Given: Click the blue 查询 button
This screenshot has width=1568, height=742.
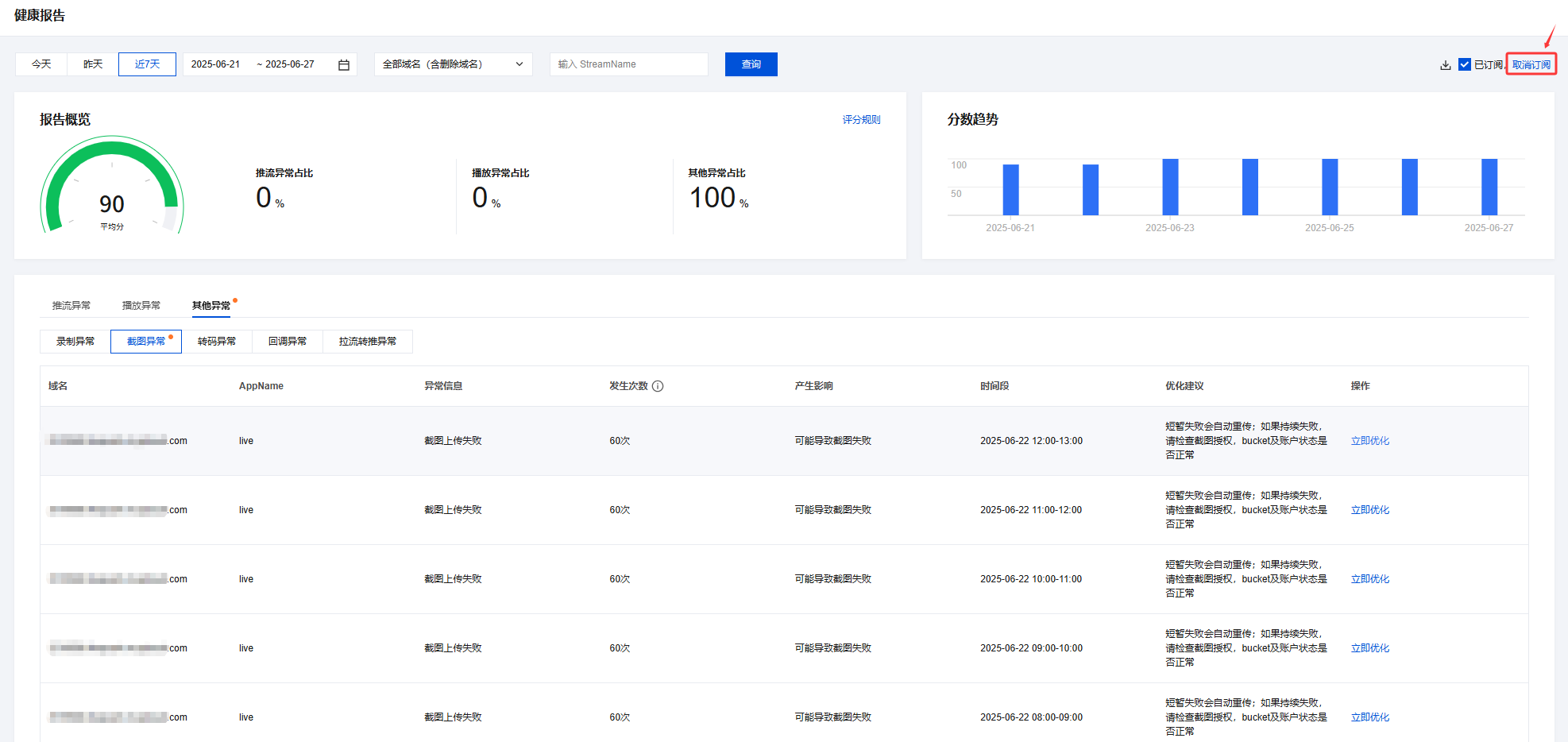Looking at the screenshot, I should click(751, 64).
